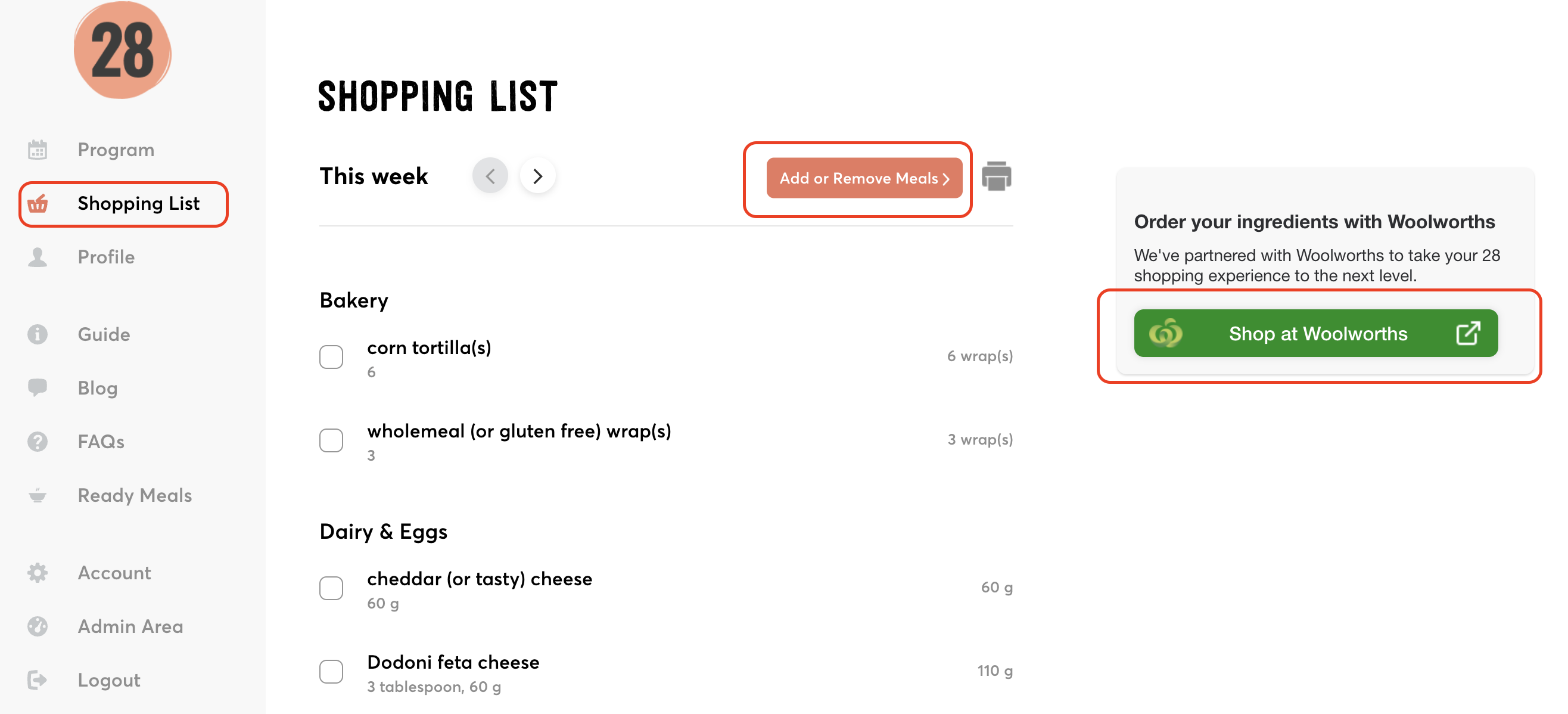1568x714 pixels.
Task: Open the Shop at Woolworths link
Action: [1315, 334]
